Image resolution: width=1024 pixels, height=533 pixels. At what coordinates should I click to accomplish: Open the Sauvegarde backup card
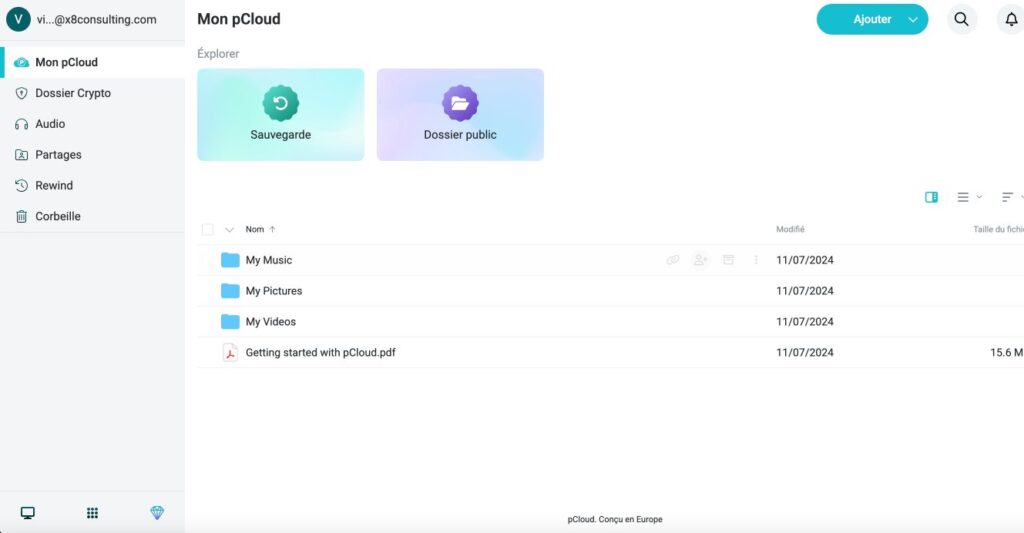click(281, 114)
